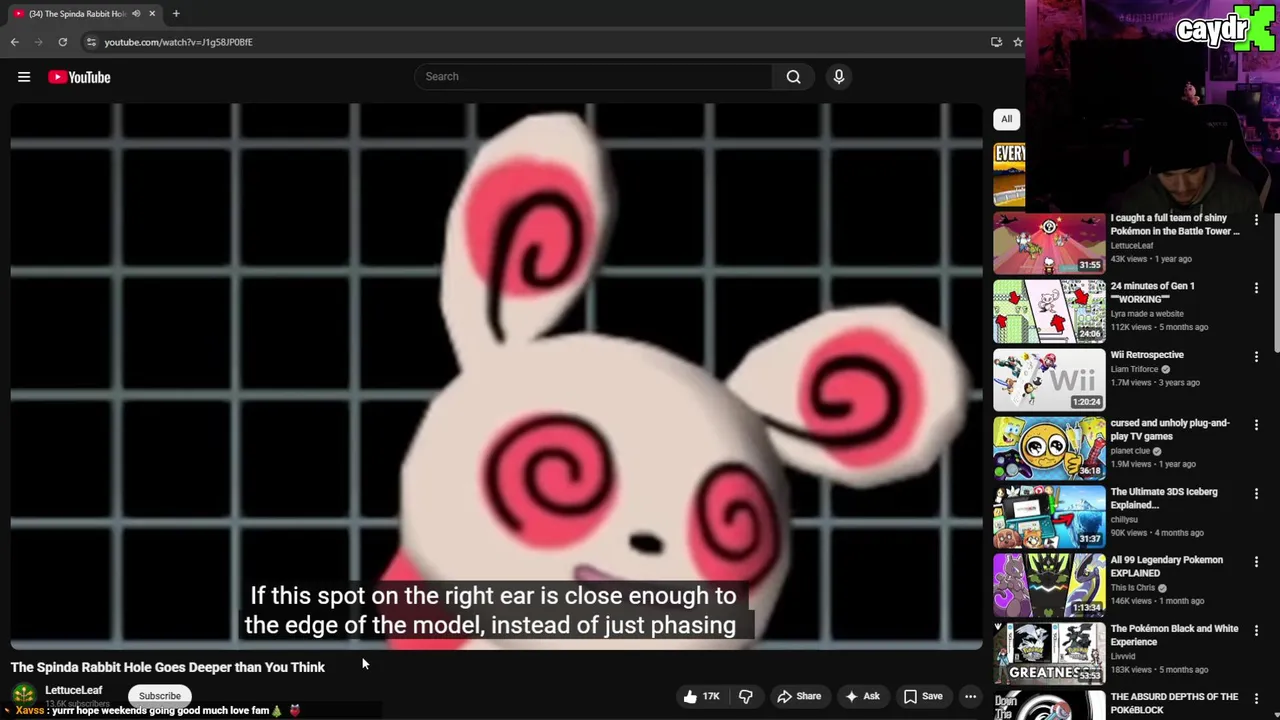1280x720 pixels.
Task: Select The Spinda Rabbit Hole browser tab
Action: coord(76,14)
